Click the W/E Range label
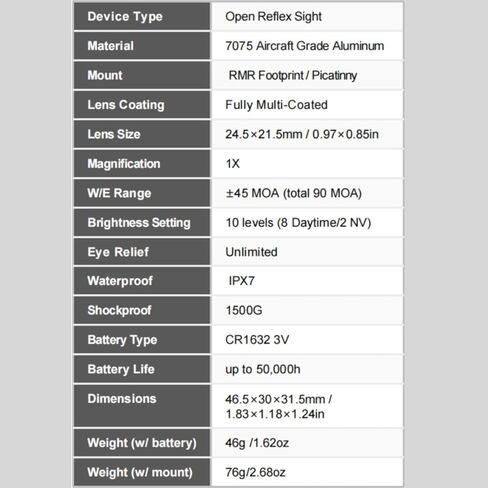Image resolution: width=488 pixels, height=488 pixels. click(119, 193)
